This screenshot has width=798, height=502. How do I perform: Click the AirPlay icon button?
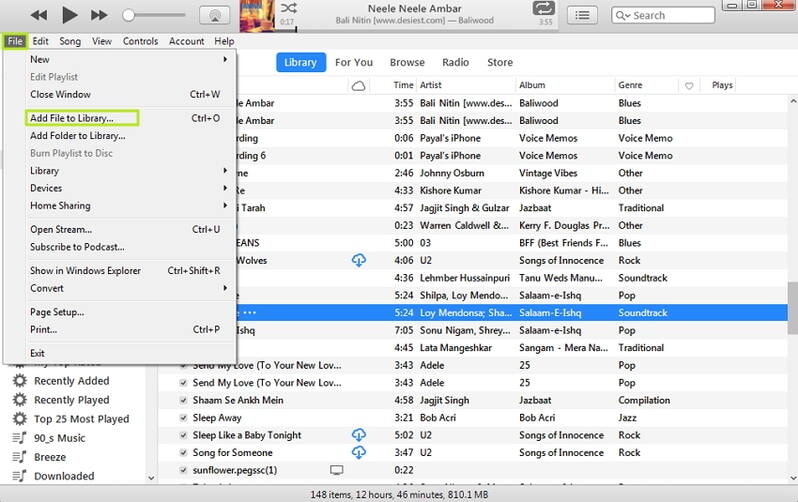pyautogui.click(x=215, y=15)
